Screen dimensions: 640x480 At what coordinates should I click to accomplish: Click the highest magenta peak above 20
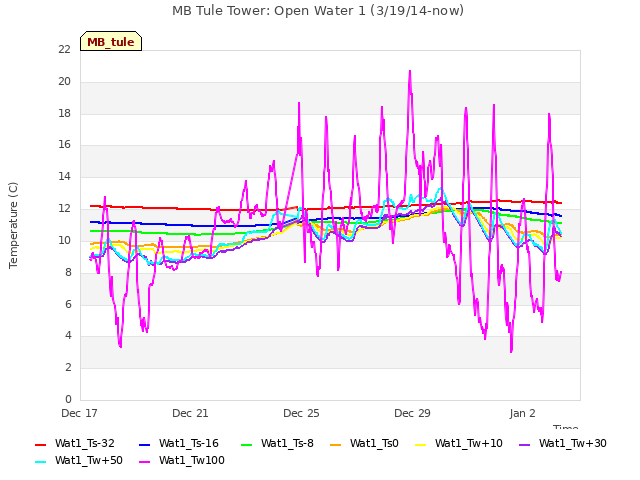coord(410,72)
